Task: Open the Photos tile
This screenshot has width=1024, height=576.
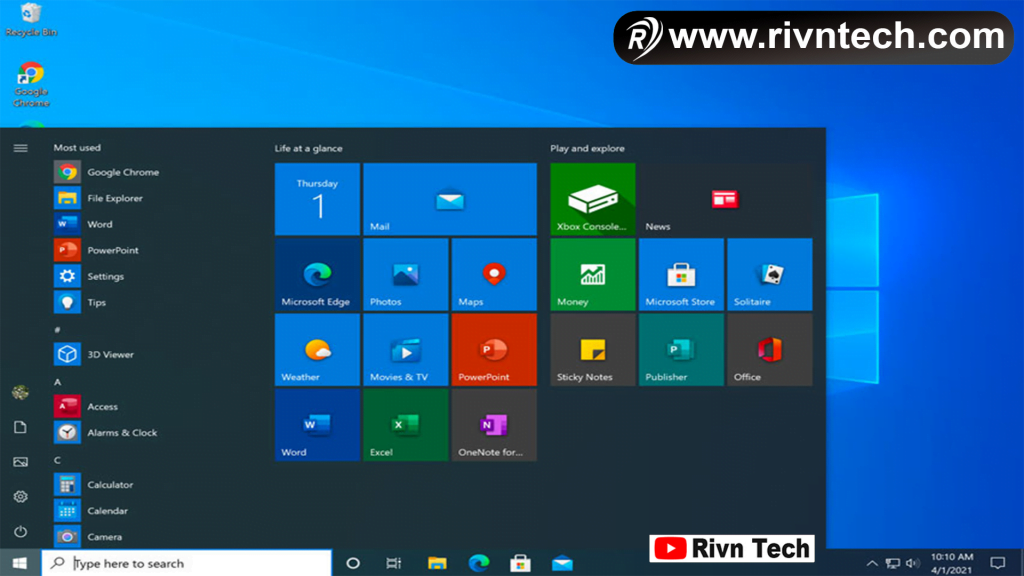Action: (406, 274)
